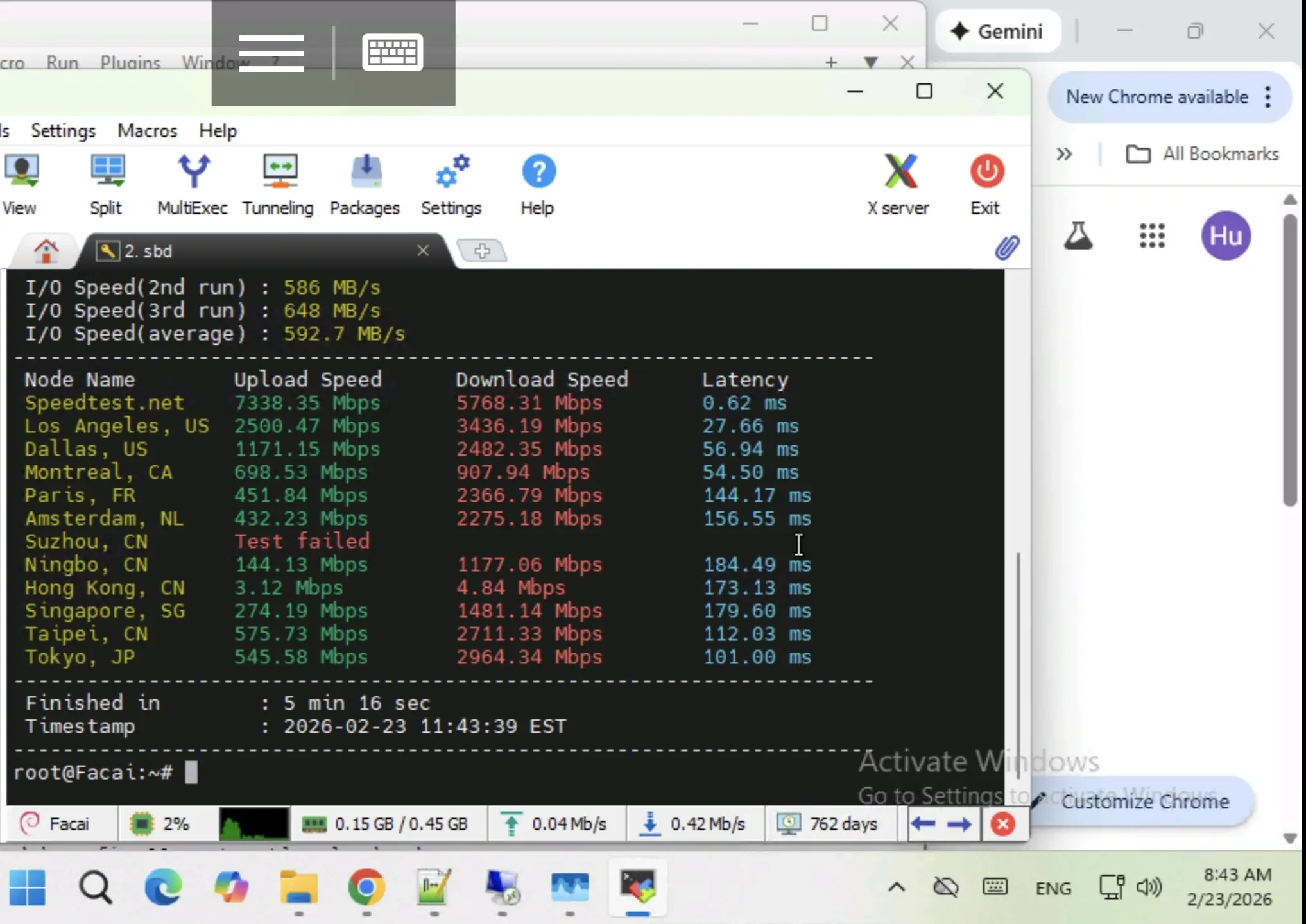The height and width of the screenshot is (924, 1306).
Task: Click the Hu profile avatar in Chrome
Action: tap(1226, 235)
